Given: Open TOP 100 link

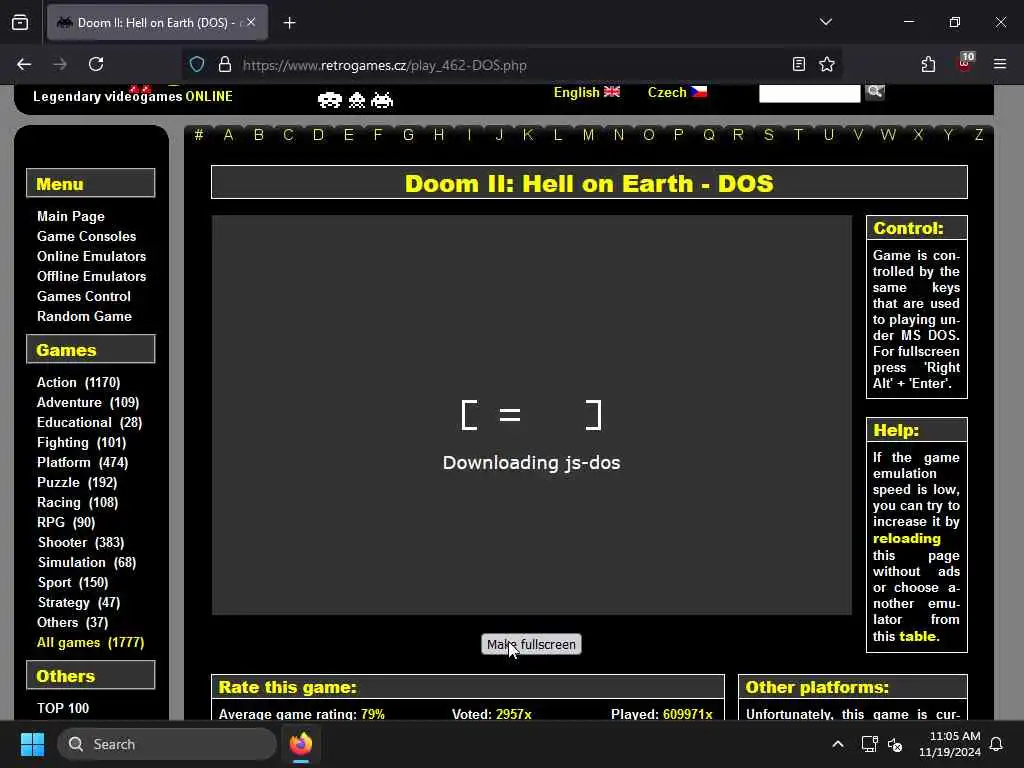Looking at the screenshot, I should pos(63,708).
